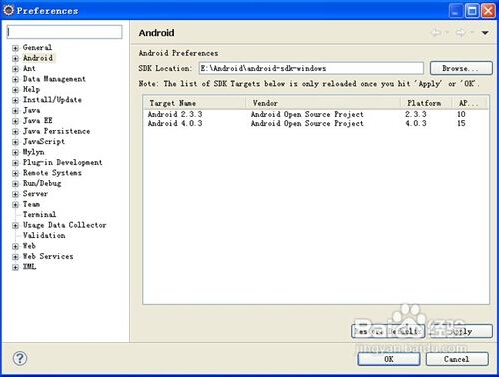Expand the JavaScript node
Screen dimensions: 501x378
click(15, 142)
